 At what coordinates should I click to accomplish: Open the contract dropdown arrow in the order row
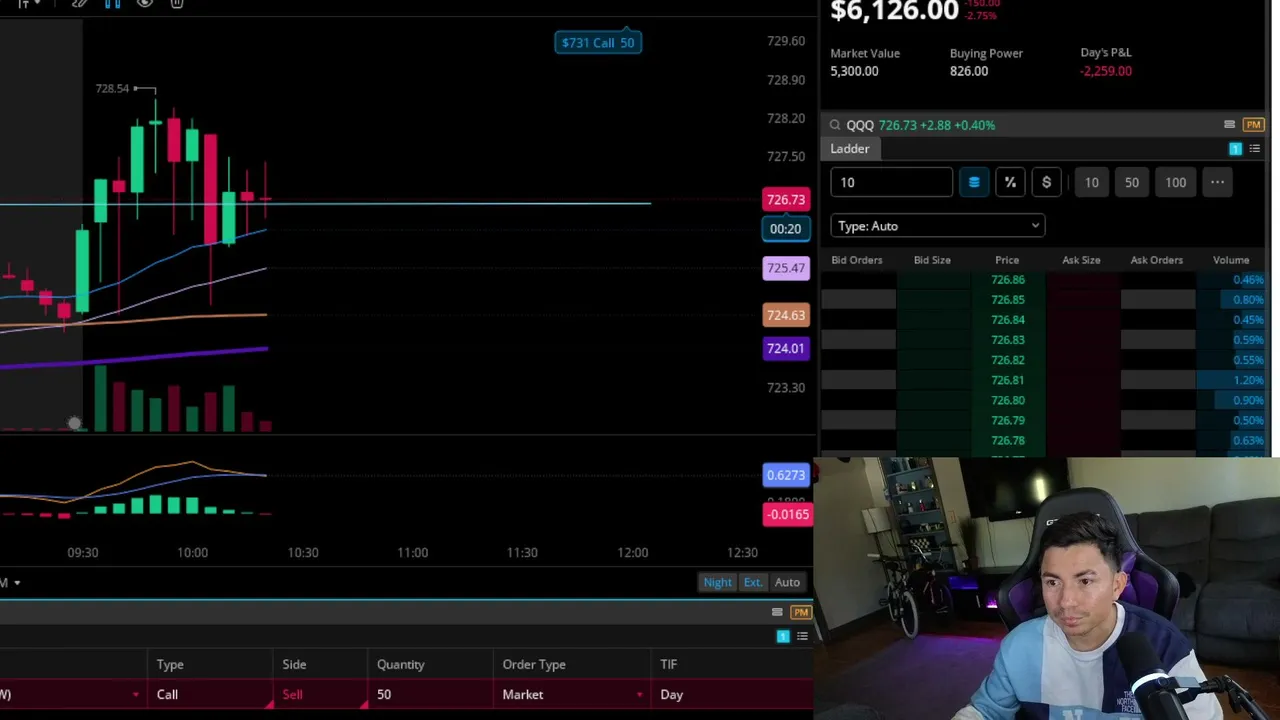coord(136,695)
